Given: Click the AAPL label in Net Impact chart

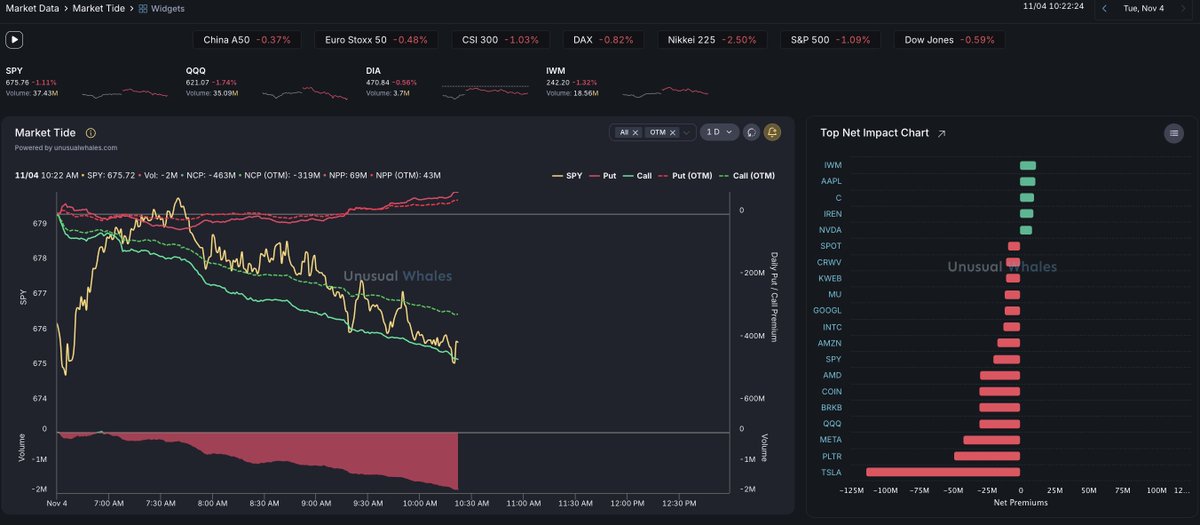Looking at the screenshot, I should pyautogui.click(x=830, y=181).
